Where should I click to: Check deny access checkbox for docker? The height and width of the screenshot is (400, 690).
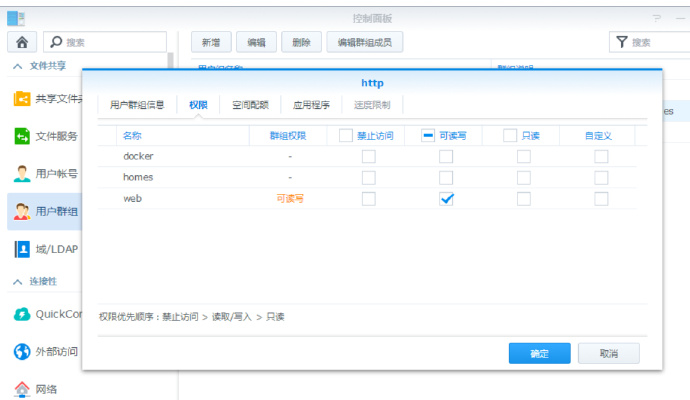pos(368,157)
